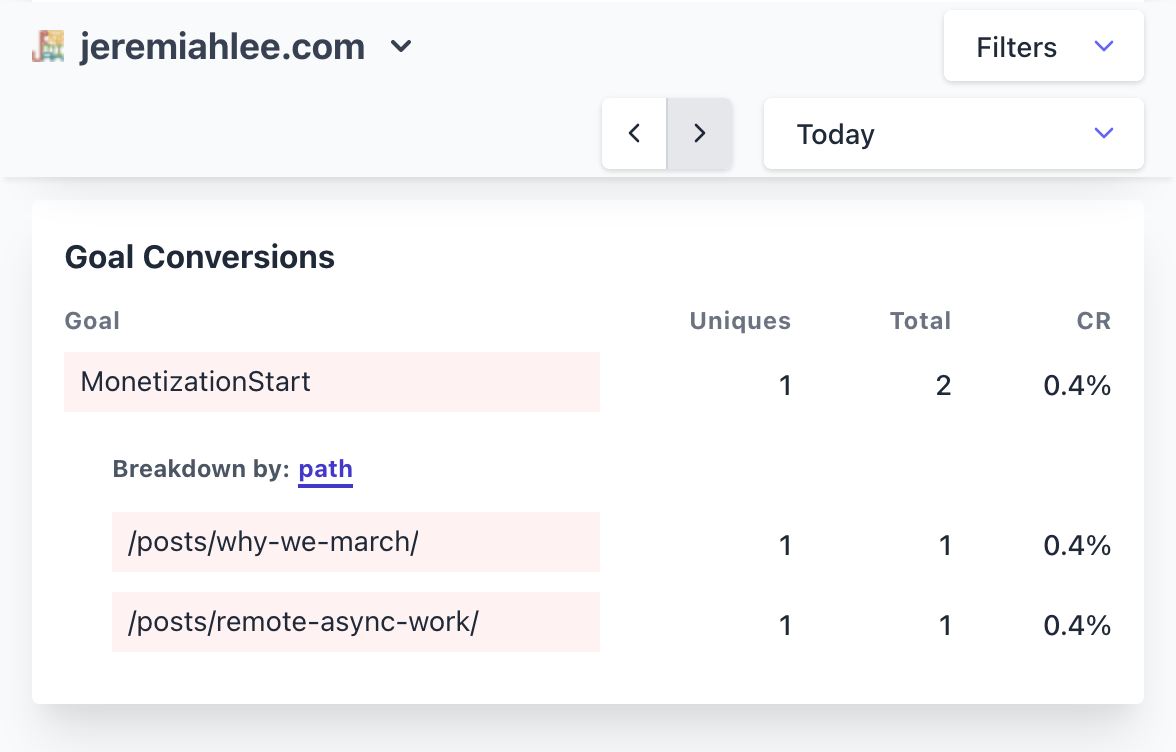This screenshot has width=1176, height=752.
Task: Click the jeremiahlee.com site favicon
Action: point(50,46)
